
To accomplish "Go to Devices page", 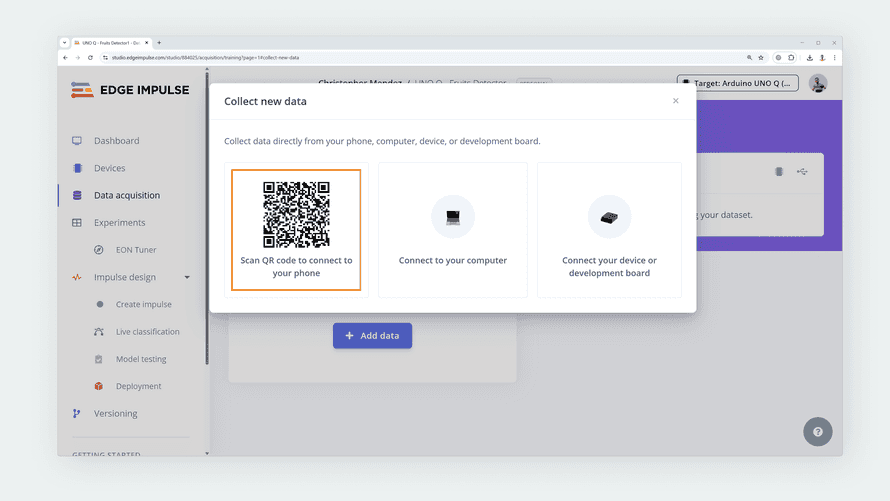I will [x=110, y=168].
